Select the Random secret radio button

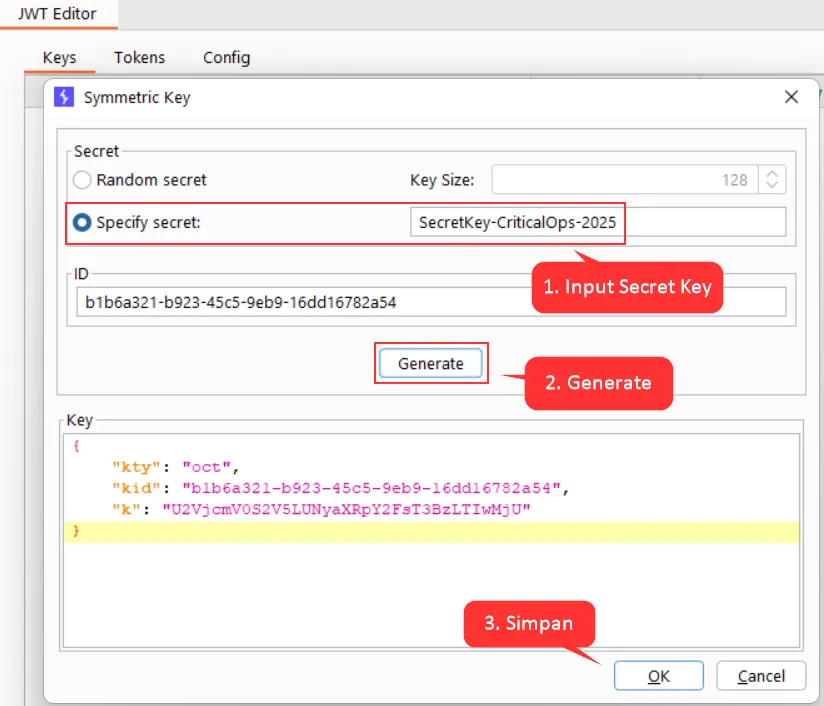(x=82, y=180)
